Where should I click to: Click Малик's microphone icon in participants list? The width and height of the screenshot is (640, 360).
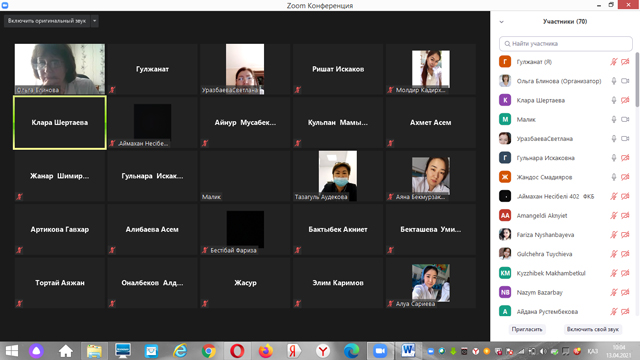[613, 120]
